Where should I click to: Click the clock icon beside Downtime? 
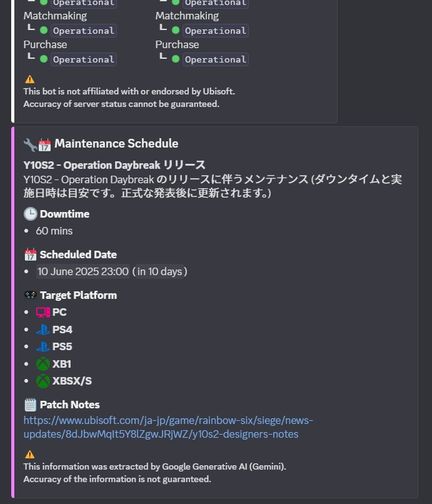point(30,214)
